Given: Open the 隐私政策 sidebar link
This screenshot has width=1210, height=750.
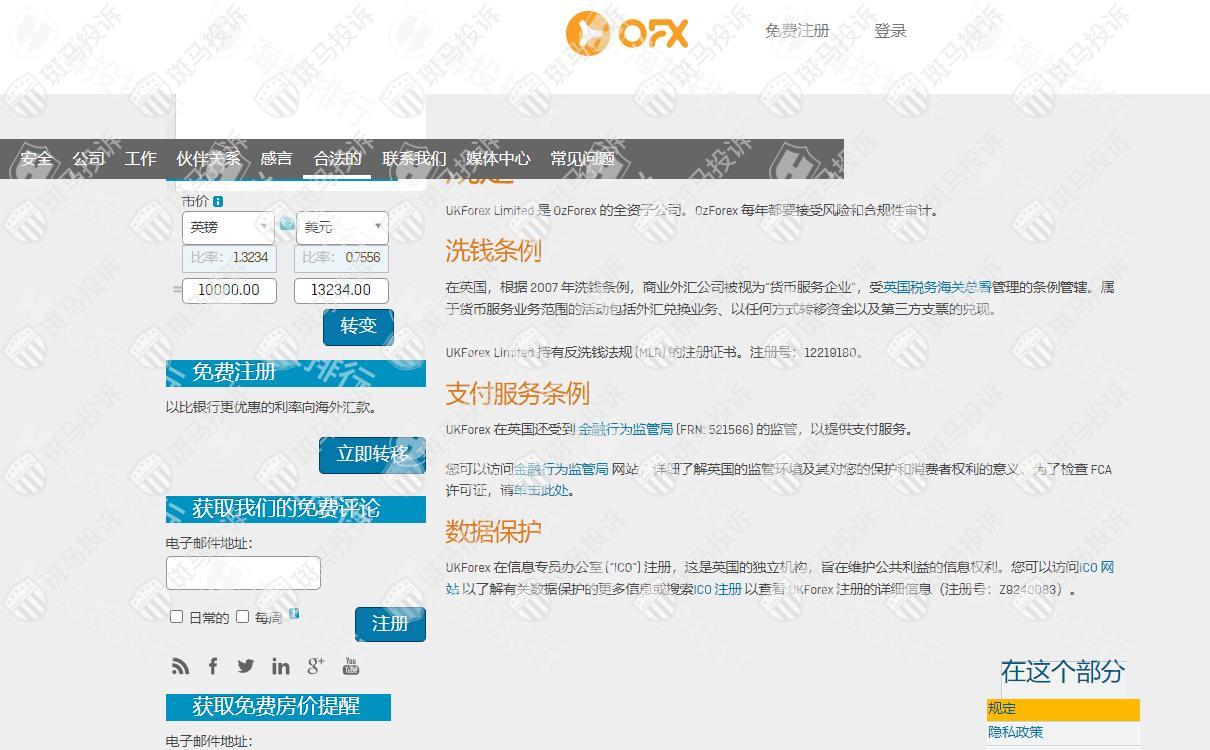Looking at the screenshot, I should 1016,732.
